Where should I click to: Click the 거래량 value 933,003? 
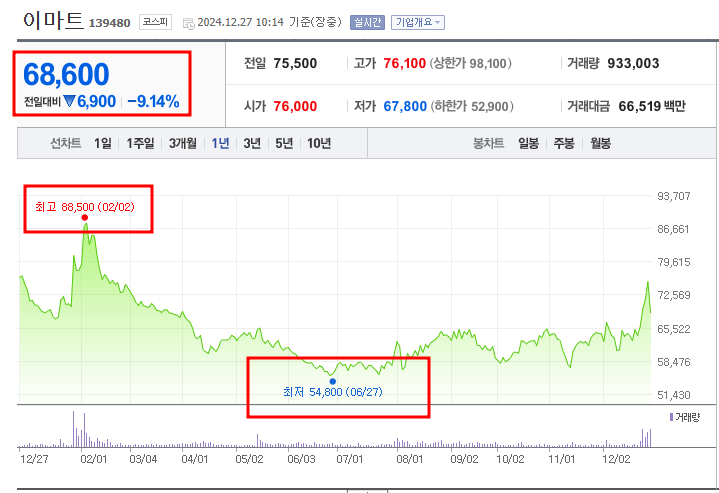[633, 63]
